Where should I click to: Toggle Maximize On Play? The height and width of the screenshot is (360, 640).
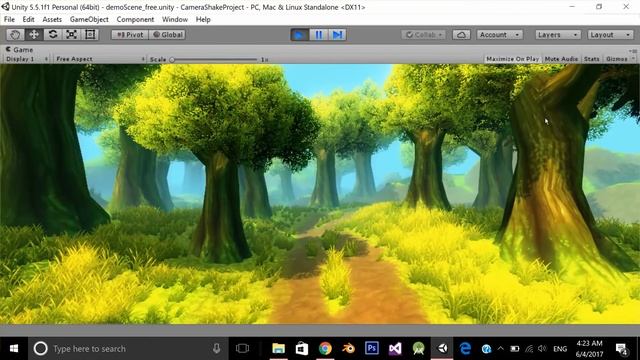[512, 59]
